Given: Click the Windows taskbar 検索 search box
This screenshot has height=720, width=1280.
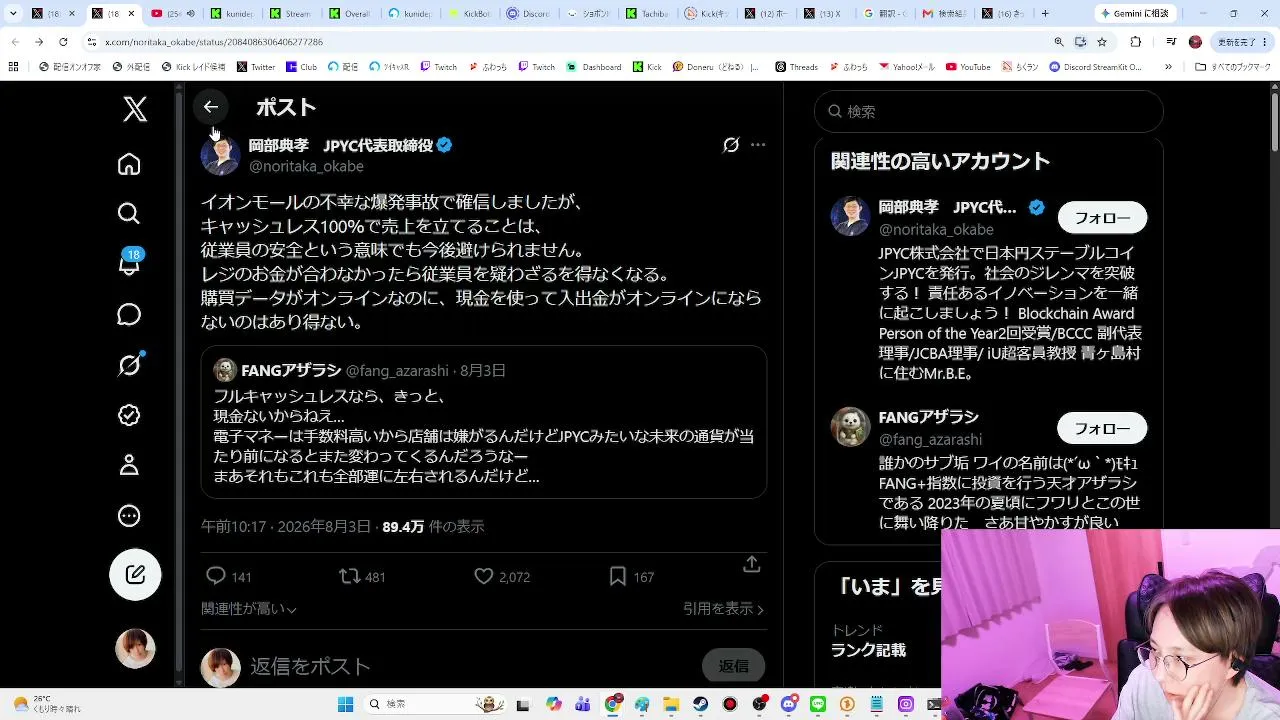Looking at the screenshot, I should pyautogui.click(x=434, y=704).
